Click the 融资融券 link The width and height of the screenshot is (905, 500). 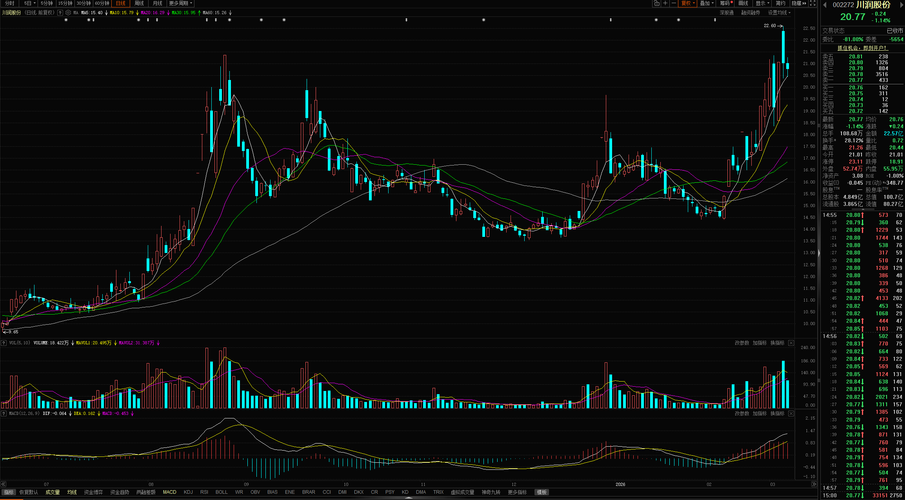click(750, 12)
